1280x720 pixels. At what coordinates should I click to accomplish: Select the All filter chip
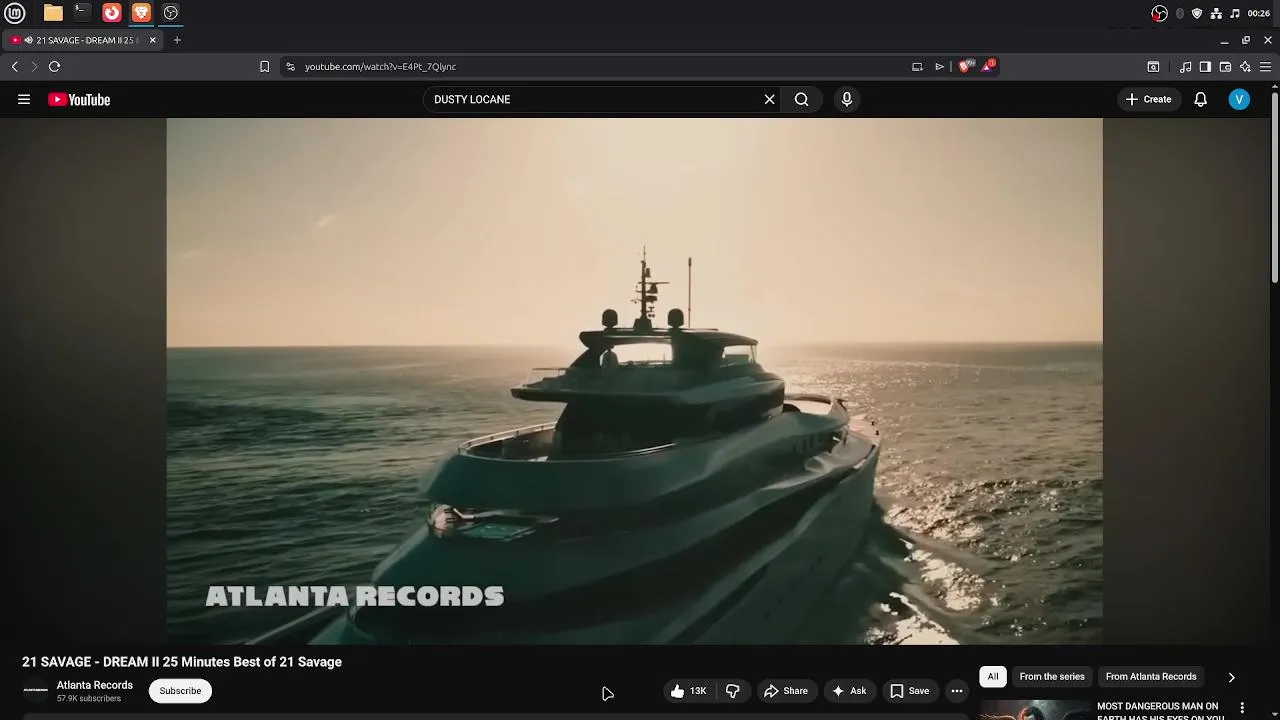pos(993,677)
